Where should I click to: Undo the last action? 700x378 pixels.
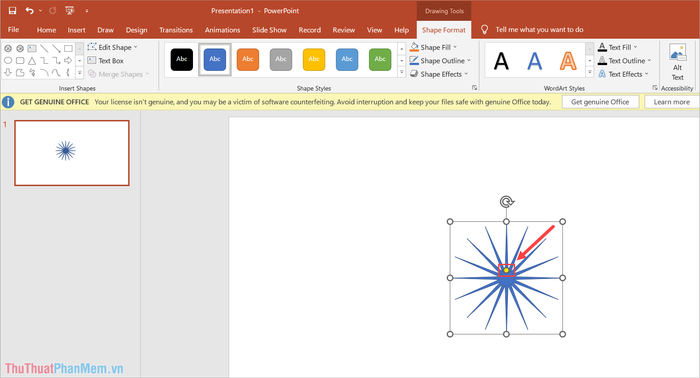click(29, 10)
